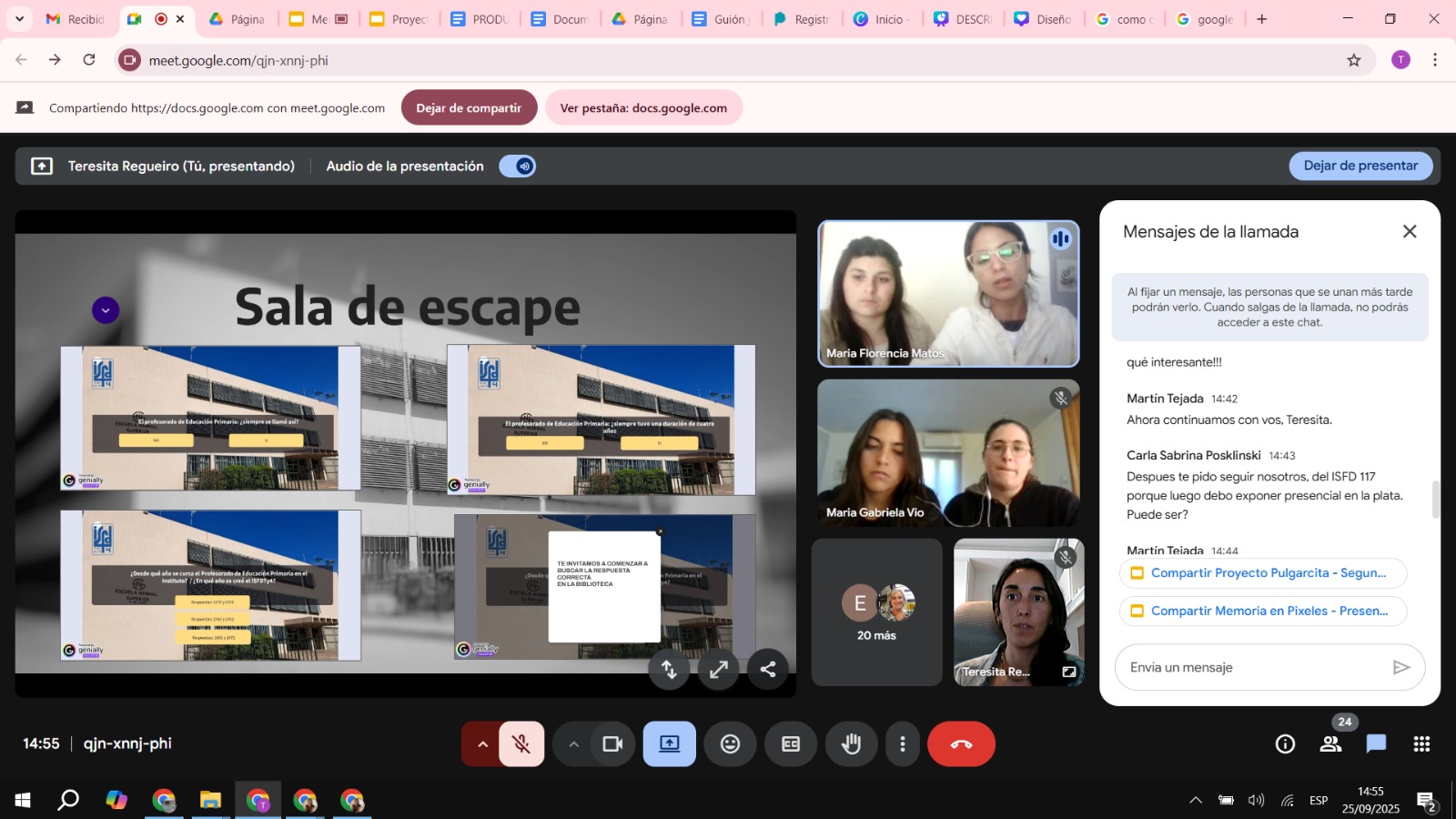Open the emoji reactions button
This screenshot has width=1456, height=819.
point(730,744)
